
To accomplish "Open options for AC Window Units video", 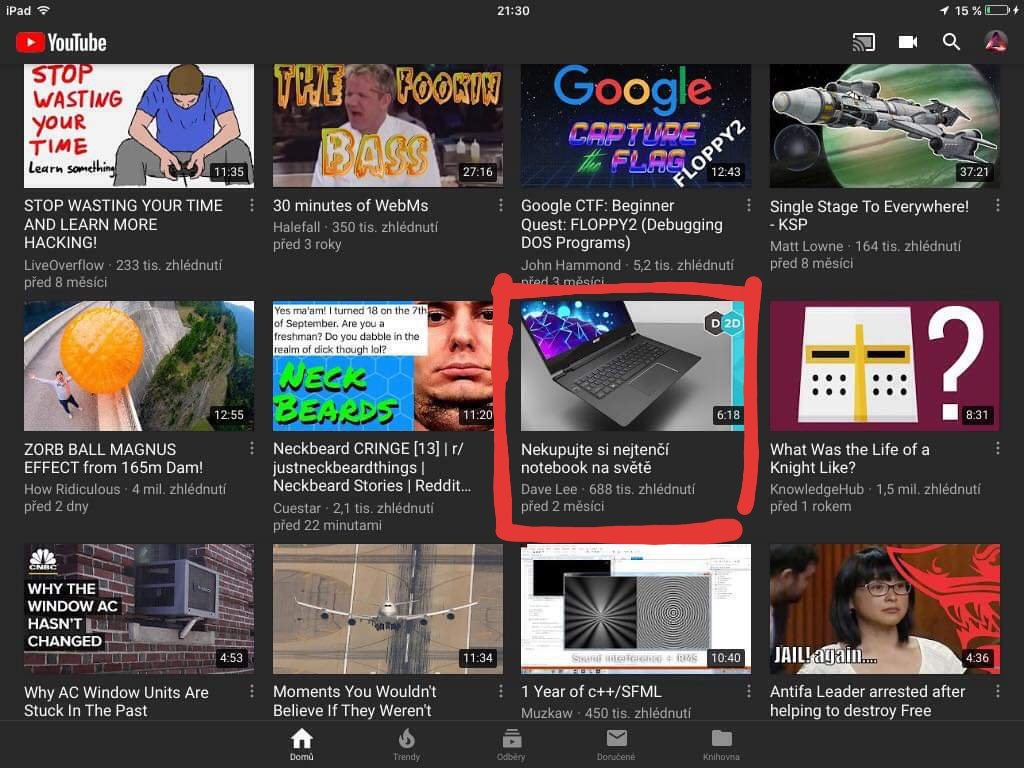I will (x=251, y=692).
